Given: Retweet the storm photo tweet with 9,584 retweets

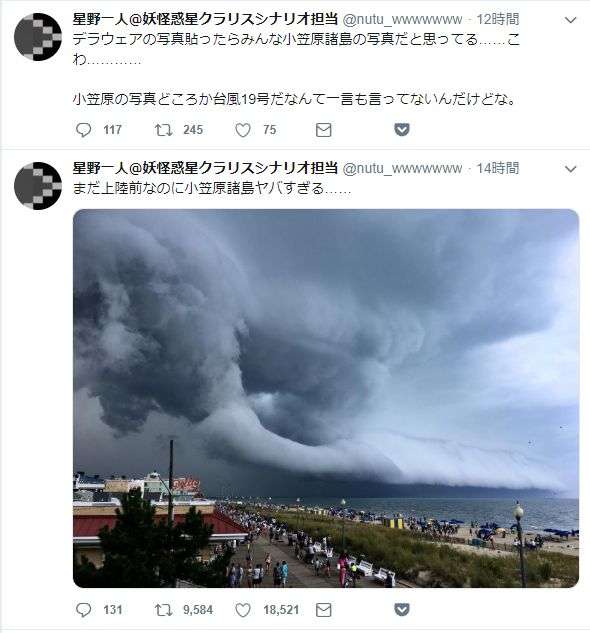Looking at the screenshot, I should tap(164, 610).
